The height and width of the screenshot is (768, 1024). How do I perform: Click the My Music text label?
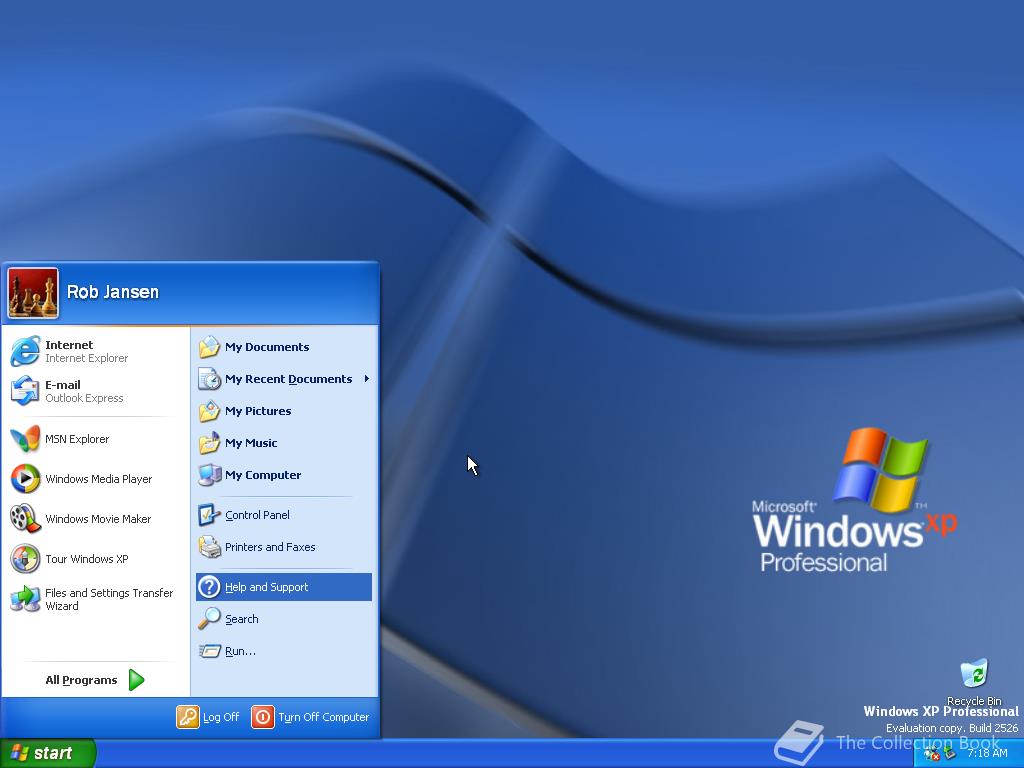click(251, 443)
